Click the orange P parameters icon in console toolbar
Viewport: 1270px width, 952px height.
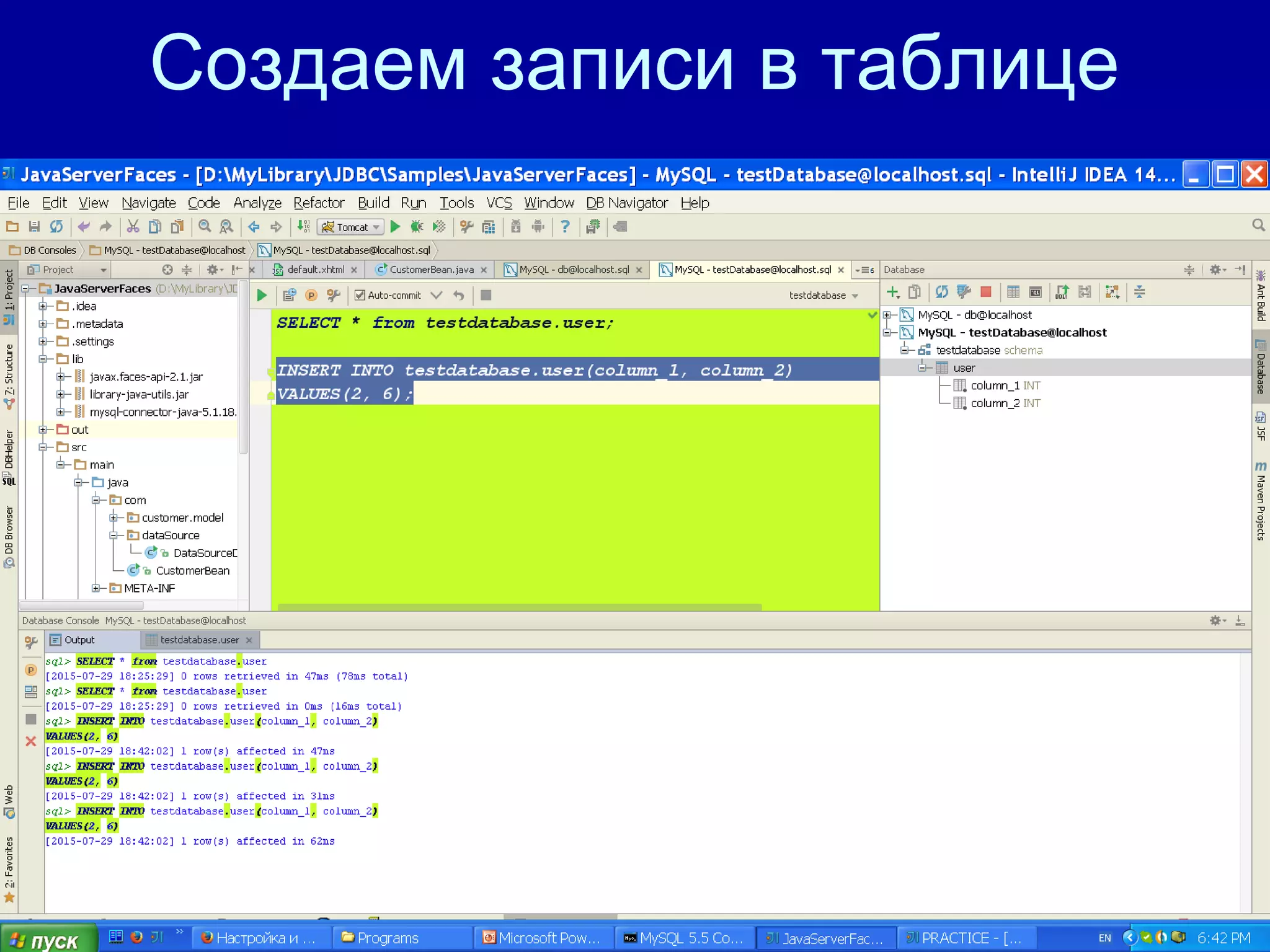pos(311,296)
